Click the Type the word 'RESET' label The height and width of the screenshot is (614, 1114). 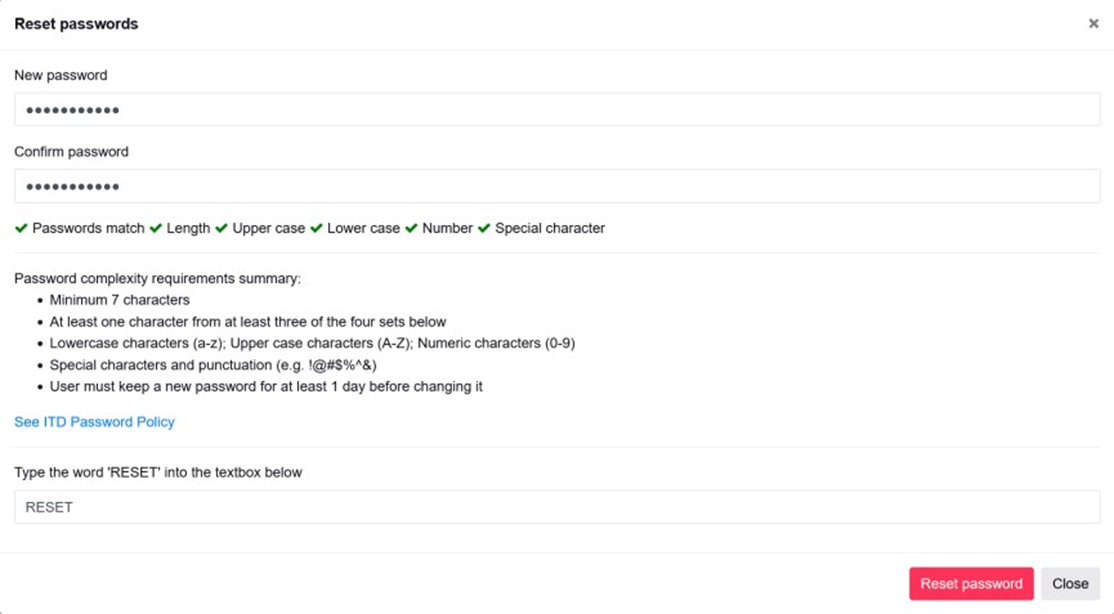158,472
